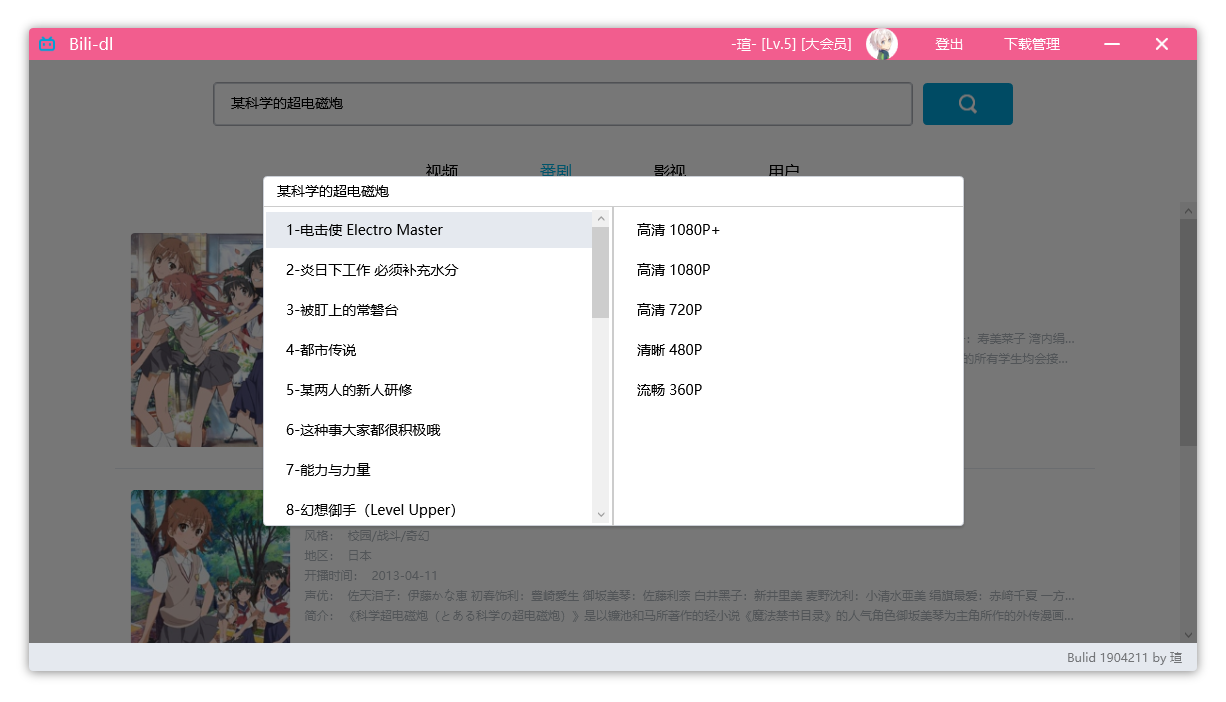Image resolution: width=1226 pixels, height=702 pixels.
Task: Click the 声优 cast list line
Action: tap(690, 595)
